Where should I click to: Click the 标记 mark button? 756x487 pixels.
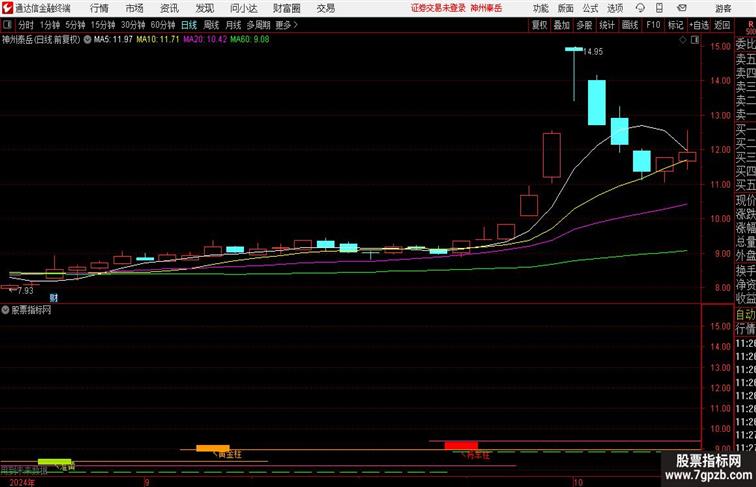pyautogui.click(x=675, y=25)
